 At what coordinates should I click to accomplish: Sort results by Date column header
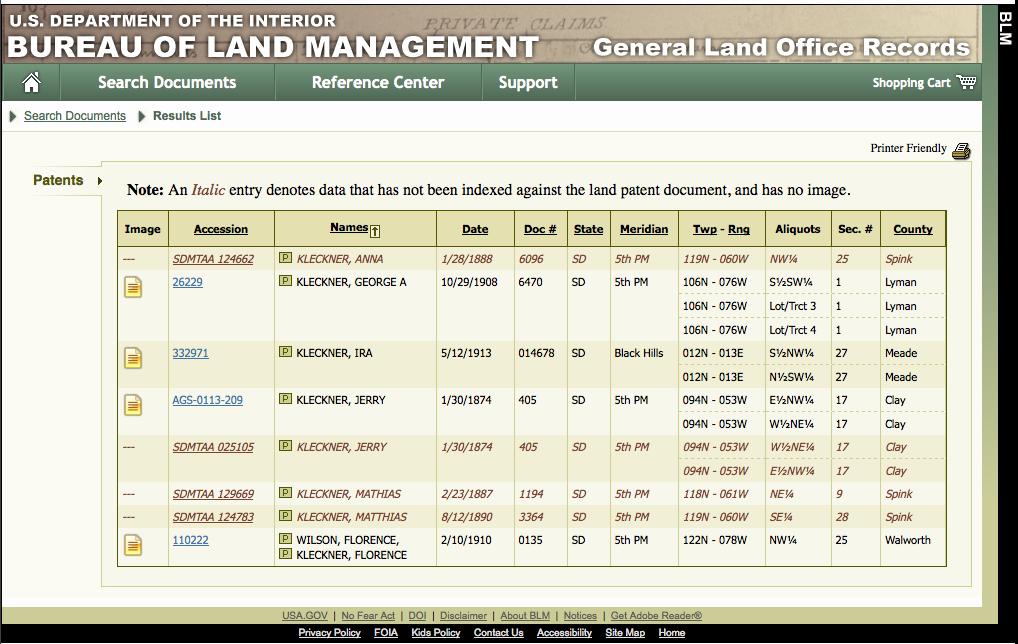pos(475,229)
